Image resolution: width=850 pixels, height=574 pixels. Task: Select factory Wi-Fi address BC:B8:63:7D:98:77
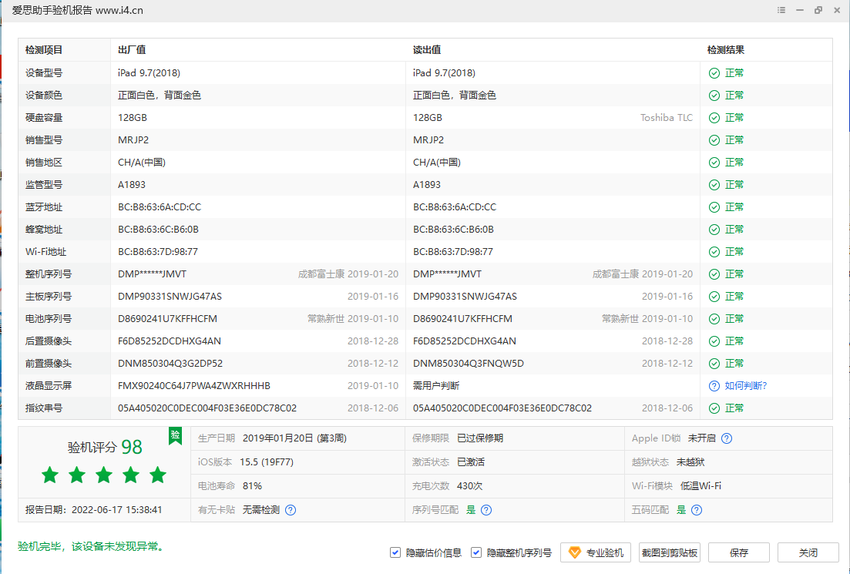(158, 252)
